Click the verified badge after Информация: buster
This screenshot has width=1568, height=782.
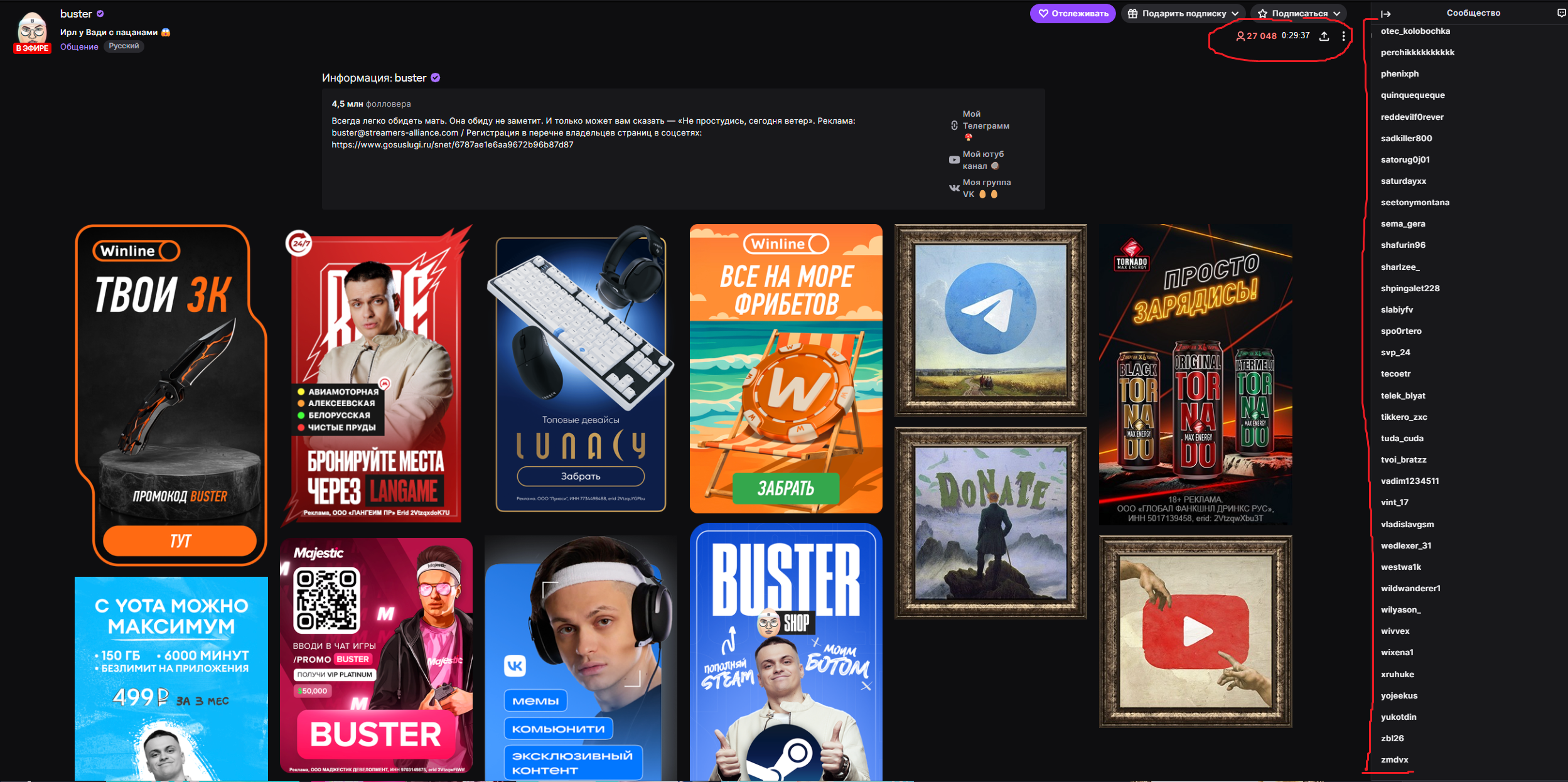click(436, 78)
